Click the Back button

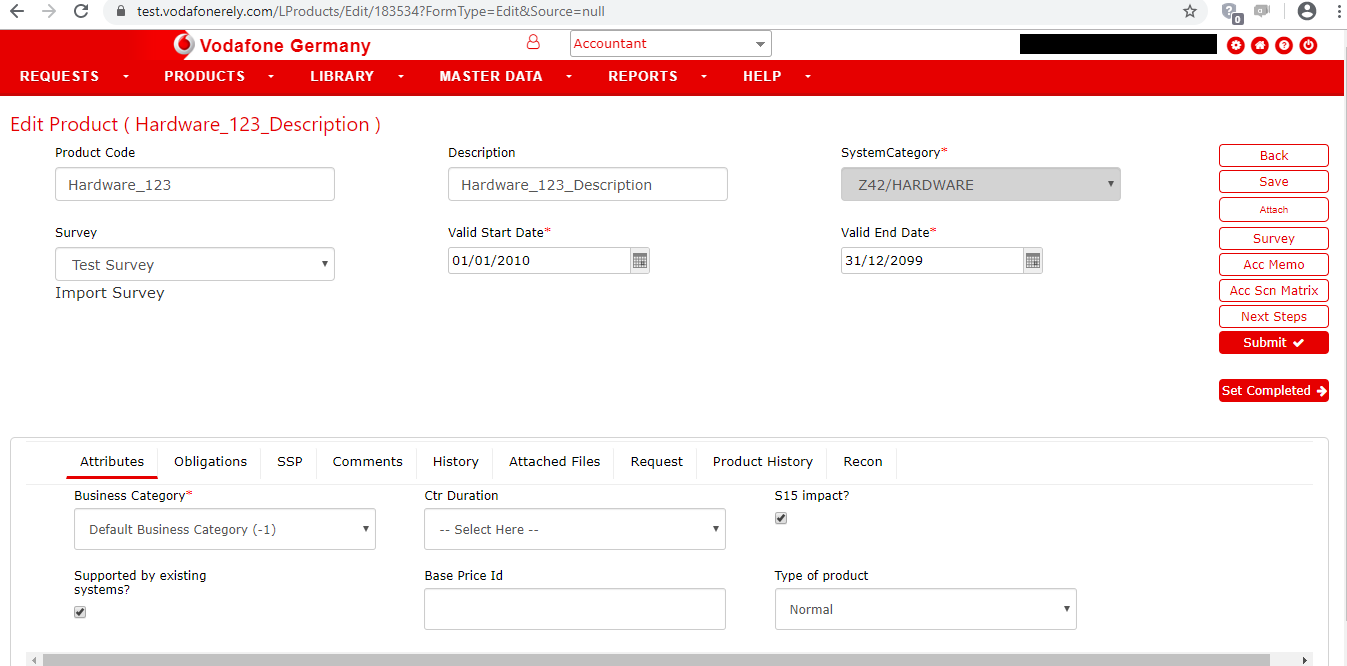(x=1274, y=155)
